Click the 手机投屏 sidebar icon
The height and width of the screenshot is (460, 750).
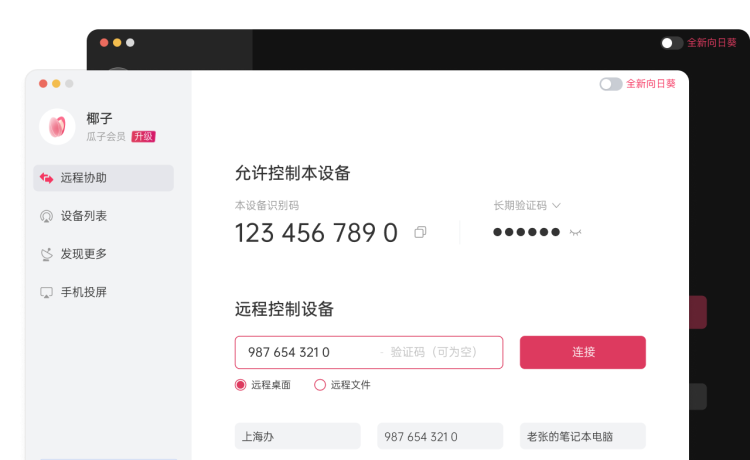click(46, 292)
